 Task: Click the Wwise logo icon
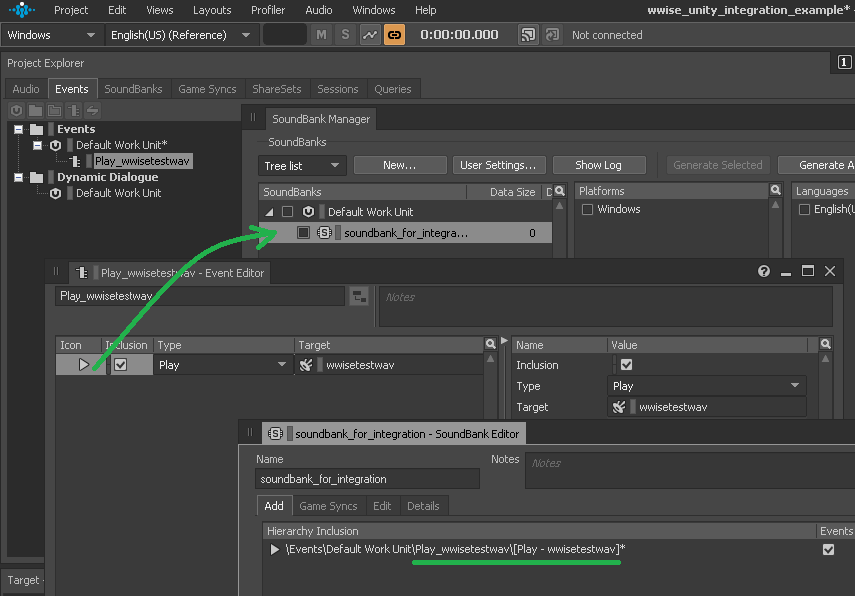[22, 10]
